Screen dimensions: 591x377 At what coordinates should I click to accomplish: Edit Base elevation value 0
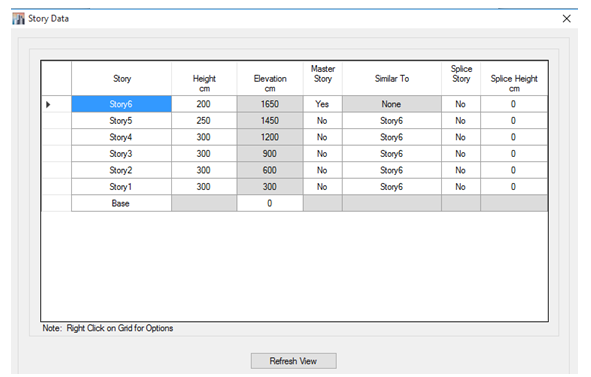click(x=270, y=203)
